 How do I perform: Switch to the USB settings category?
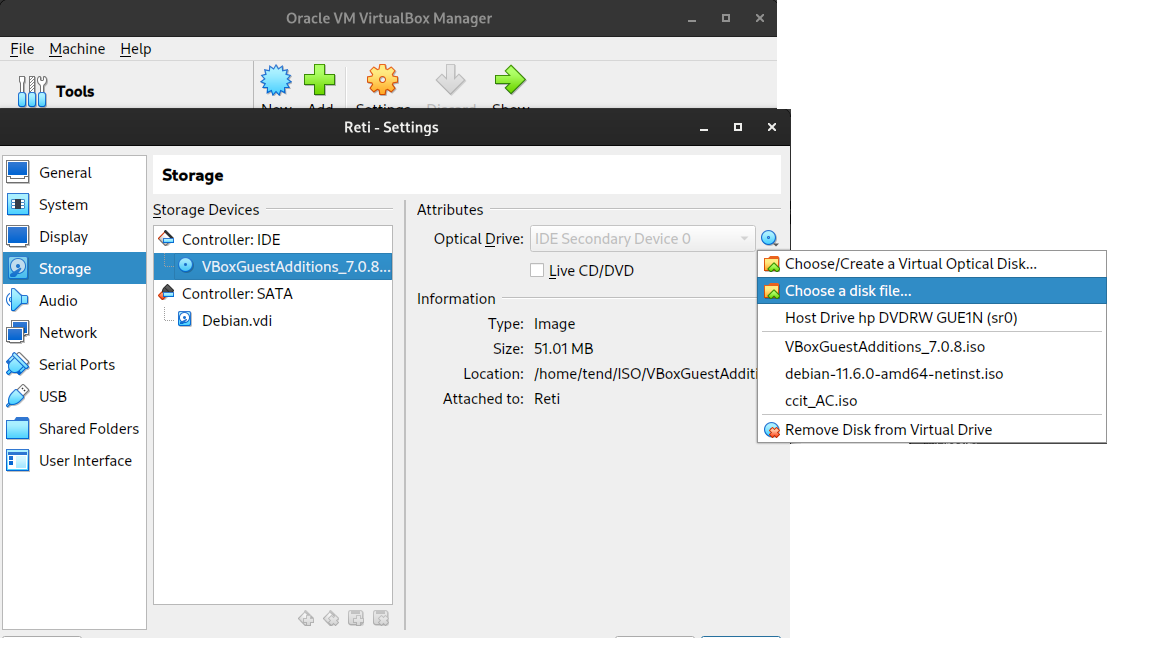pyautogui.click(x=74, y=397)
